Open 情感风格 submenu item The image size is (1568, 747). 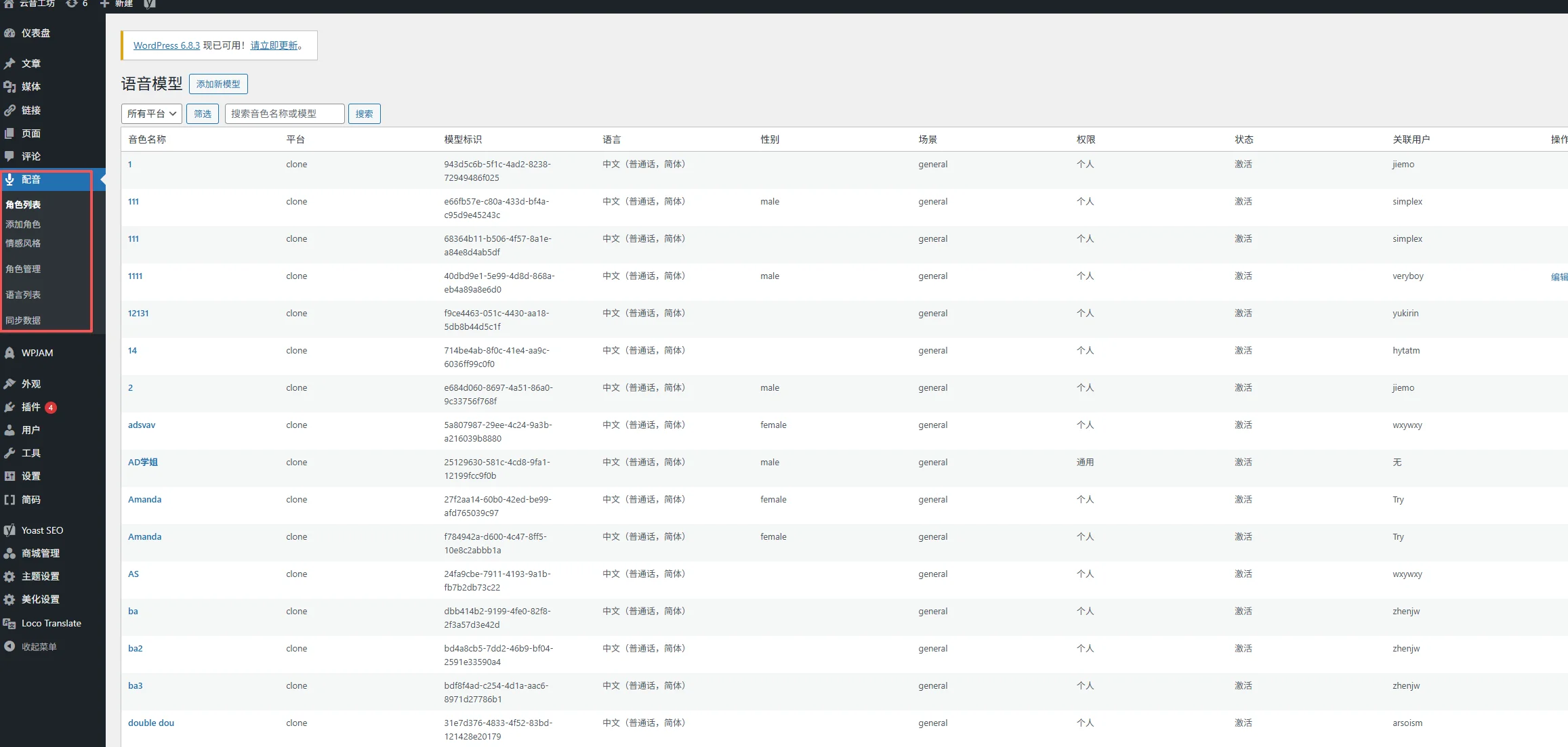coord(23,243)
